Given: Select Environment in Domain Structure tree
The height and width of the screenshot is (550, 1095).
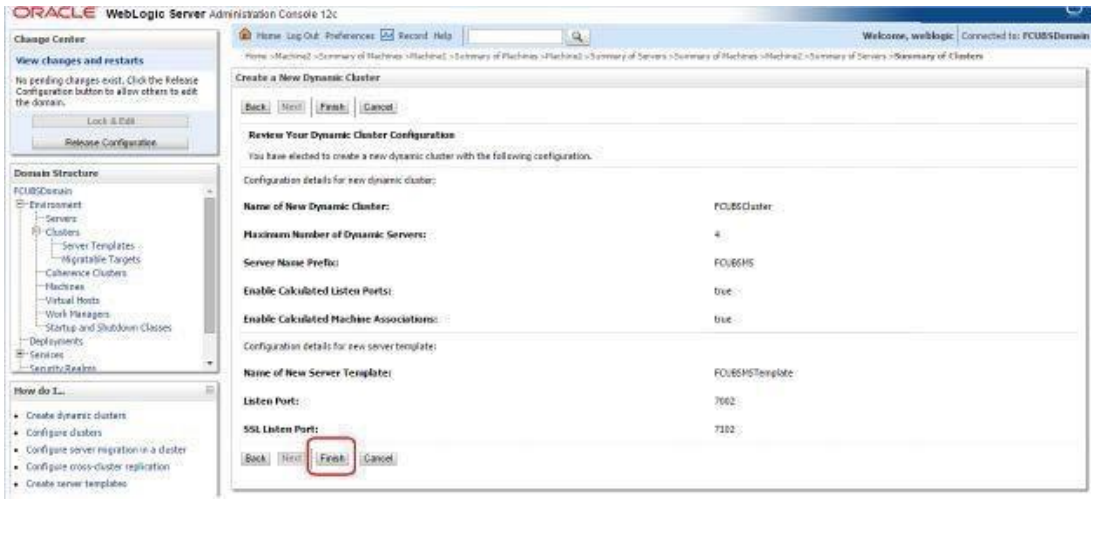Looking at the screenshot, I should click(55, 205).
